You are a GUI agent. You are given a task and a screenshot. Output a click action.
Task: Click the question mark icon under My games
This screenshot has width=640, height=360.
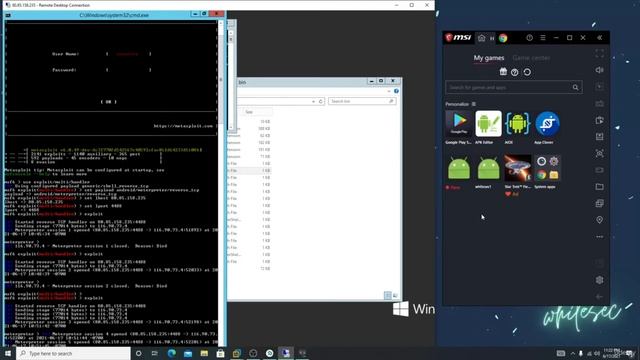coord(515,72)
